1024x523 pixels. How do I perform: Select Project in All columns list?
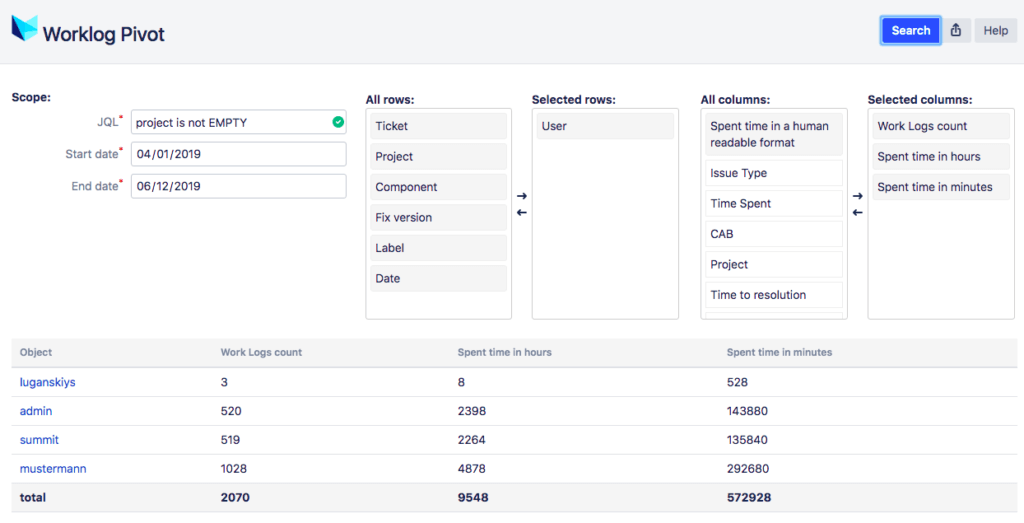point(774,264)
